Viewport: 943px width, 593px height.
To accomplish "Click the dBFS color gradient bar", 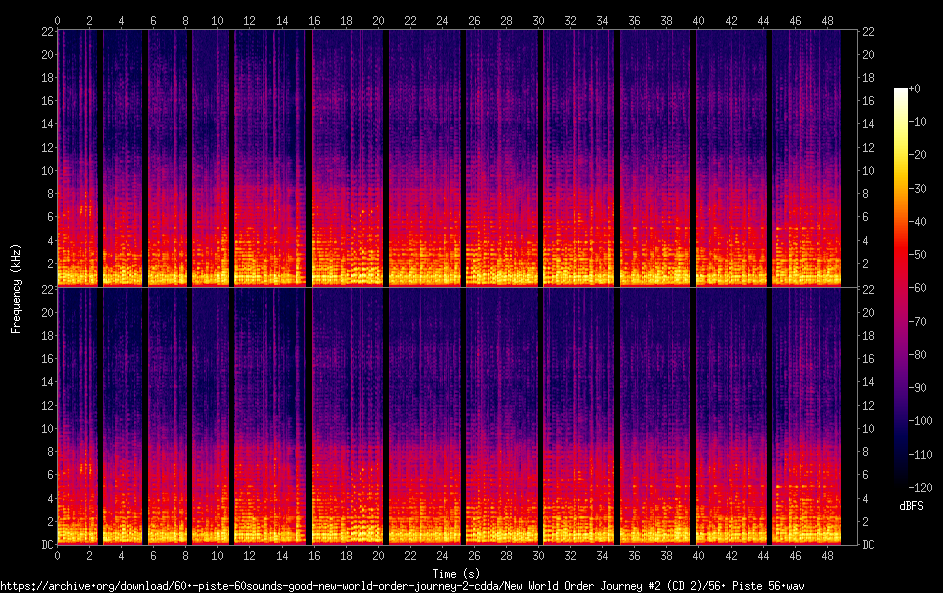I will click(900, 287).
